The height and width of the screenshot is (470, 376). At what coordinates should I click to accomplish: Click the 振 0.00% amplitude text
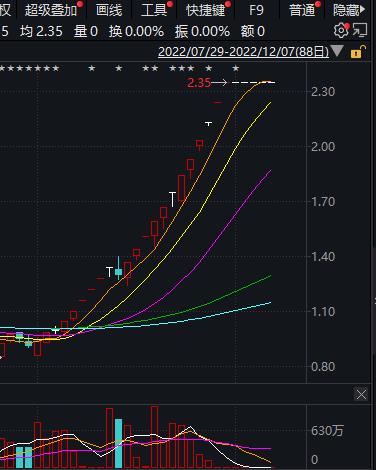coord(202,31)
